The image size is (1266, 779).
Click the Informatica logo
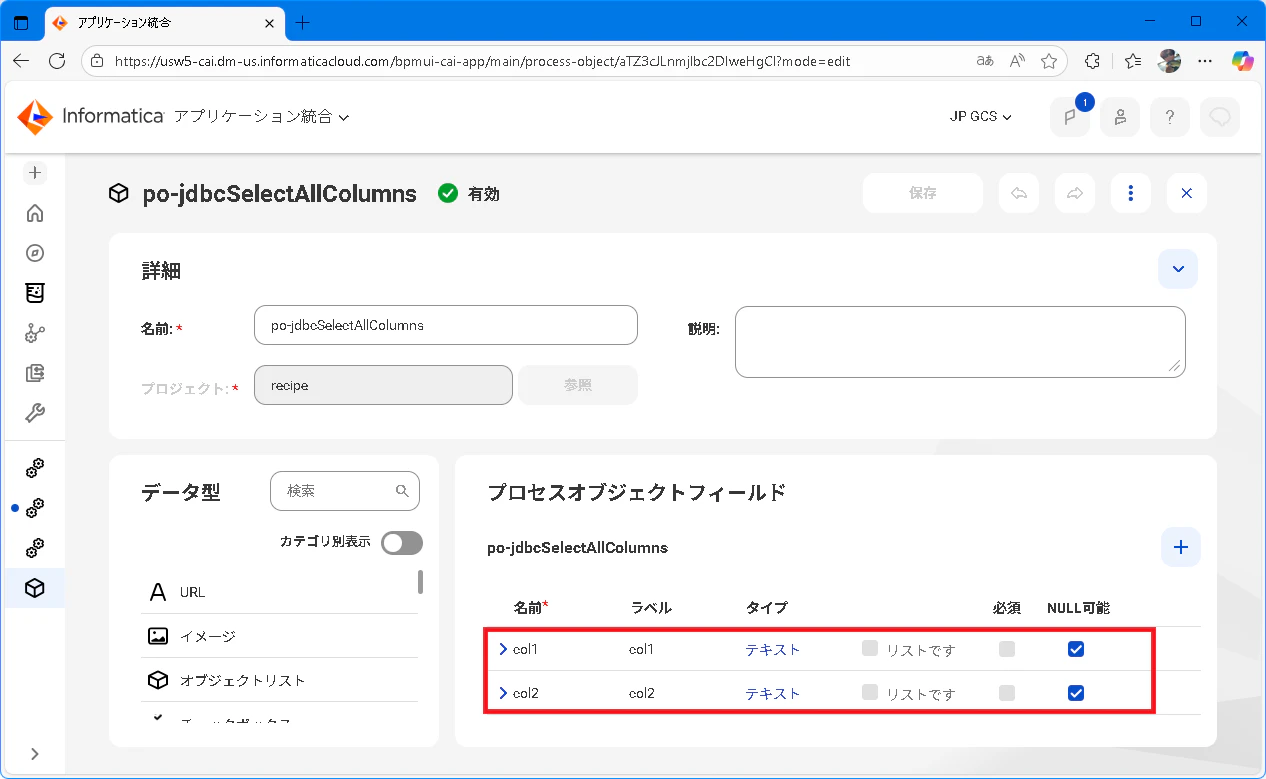click(x=90, y=117)
